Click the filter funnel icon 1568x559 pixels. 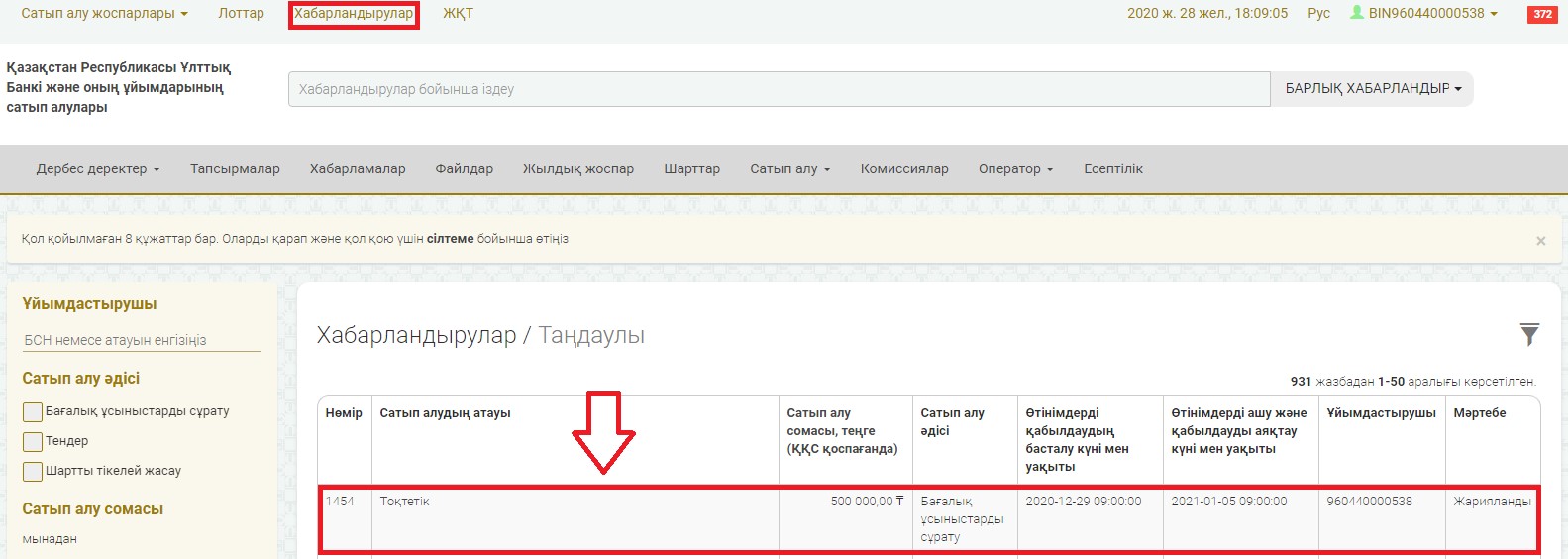1529,335
